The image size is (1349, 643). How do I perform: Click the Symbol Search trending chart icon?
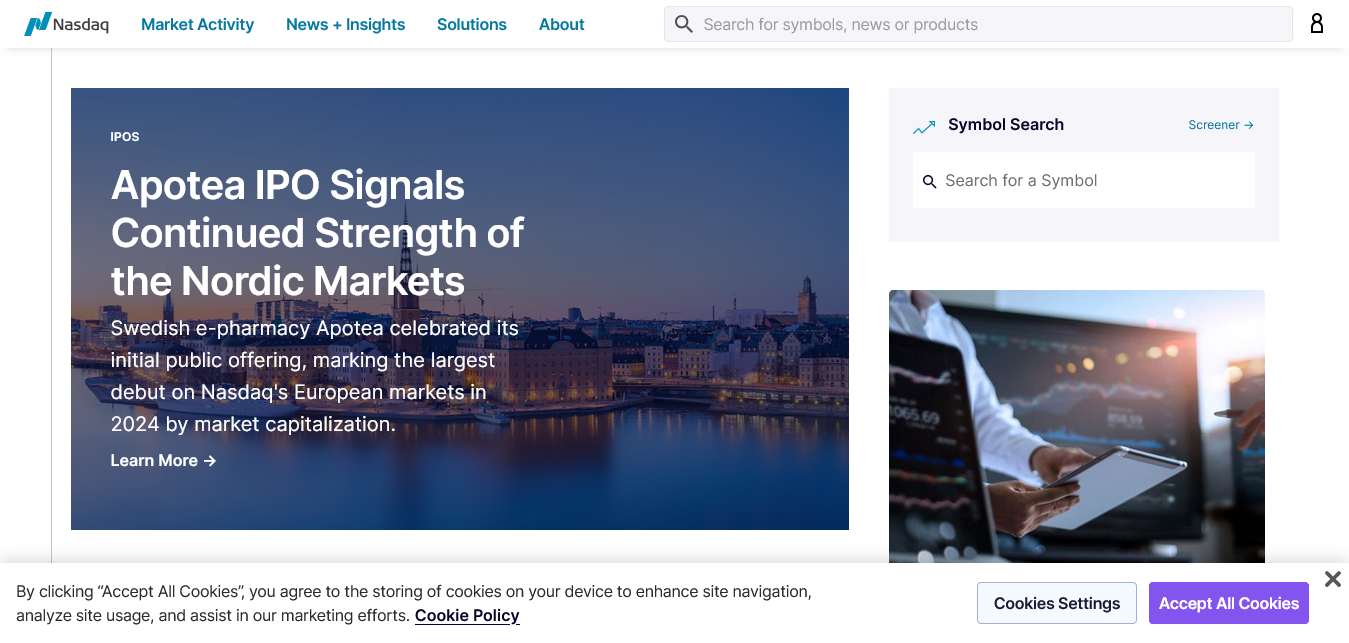pos(924,126)
